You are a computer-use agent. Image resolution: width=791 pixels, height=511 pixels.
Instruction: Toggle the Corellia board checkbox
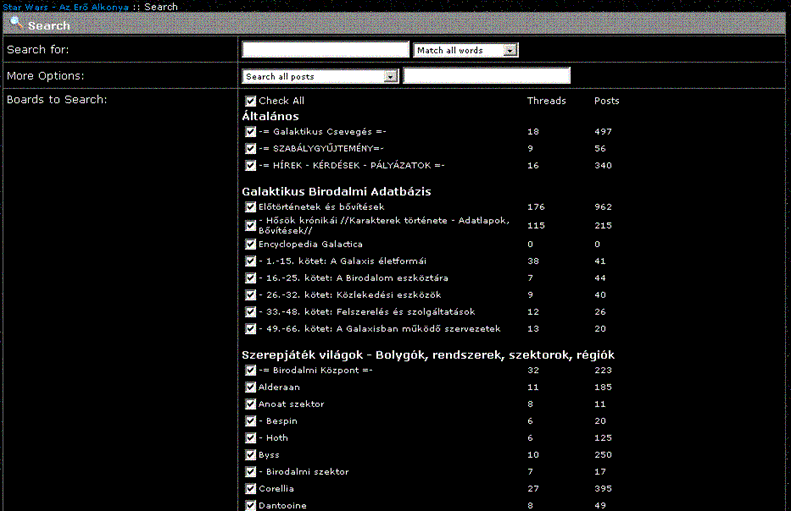point(251,489)
